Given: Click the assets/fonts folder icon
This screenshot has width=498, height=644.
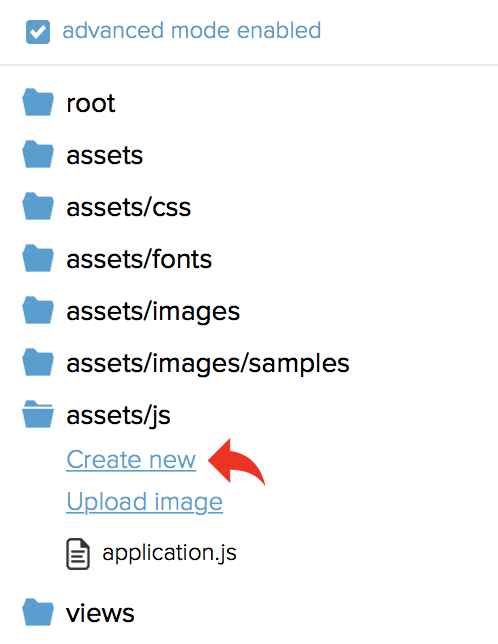Looking at the screenshot, I should pos(38,259).
